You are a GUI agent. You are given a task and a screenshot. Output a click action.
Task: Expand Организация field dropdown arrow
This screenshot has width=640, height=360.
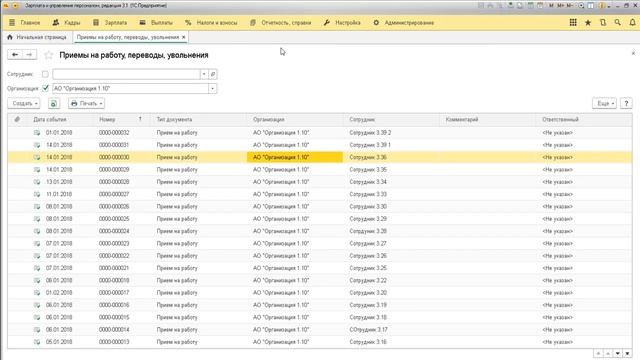pyautogui.click(x=213, y=89)
